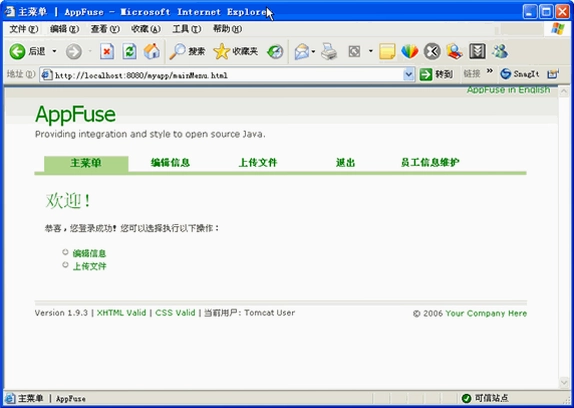Click the 编辑信息 link in the list
This screenshot has width=574, height=408.
pos(89,253)
